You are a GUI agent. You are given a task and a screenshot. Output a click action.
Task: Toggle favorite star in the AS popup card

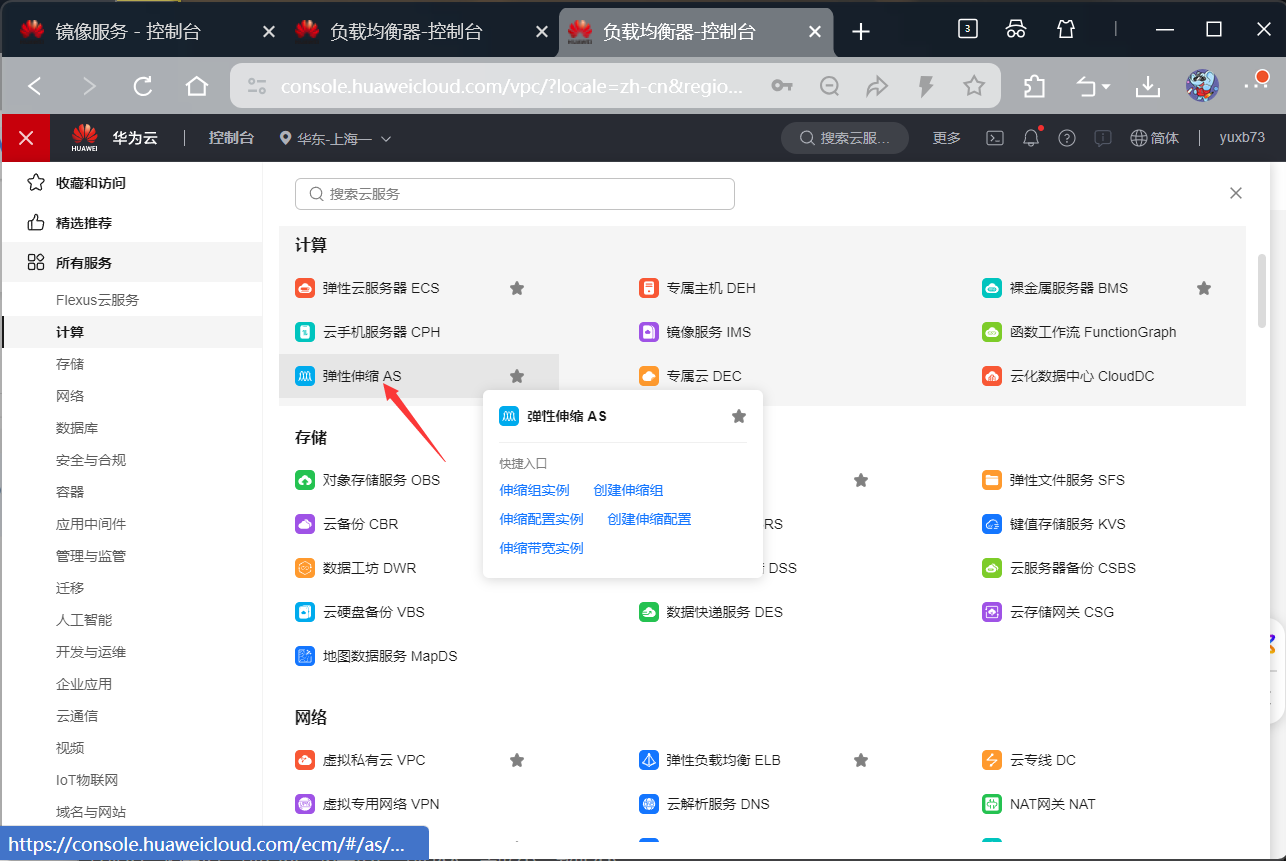pos(739,416)
